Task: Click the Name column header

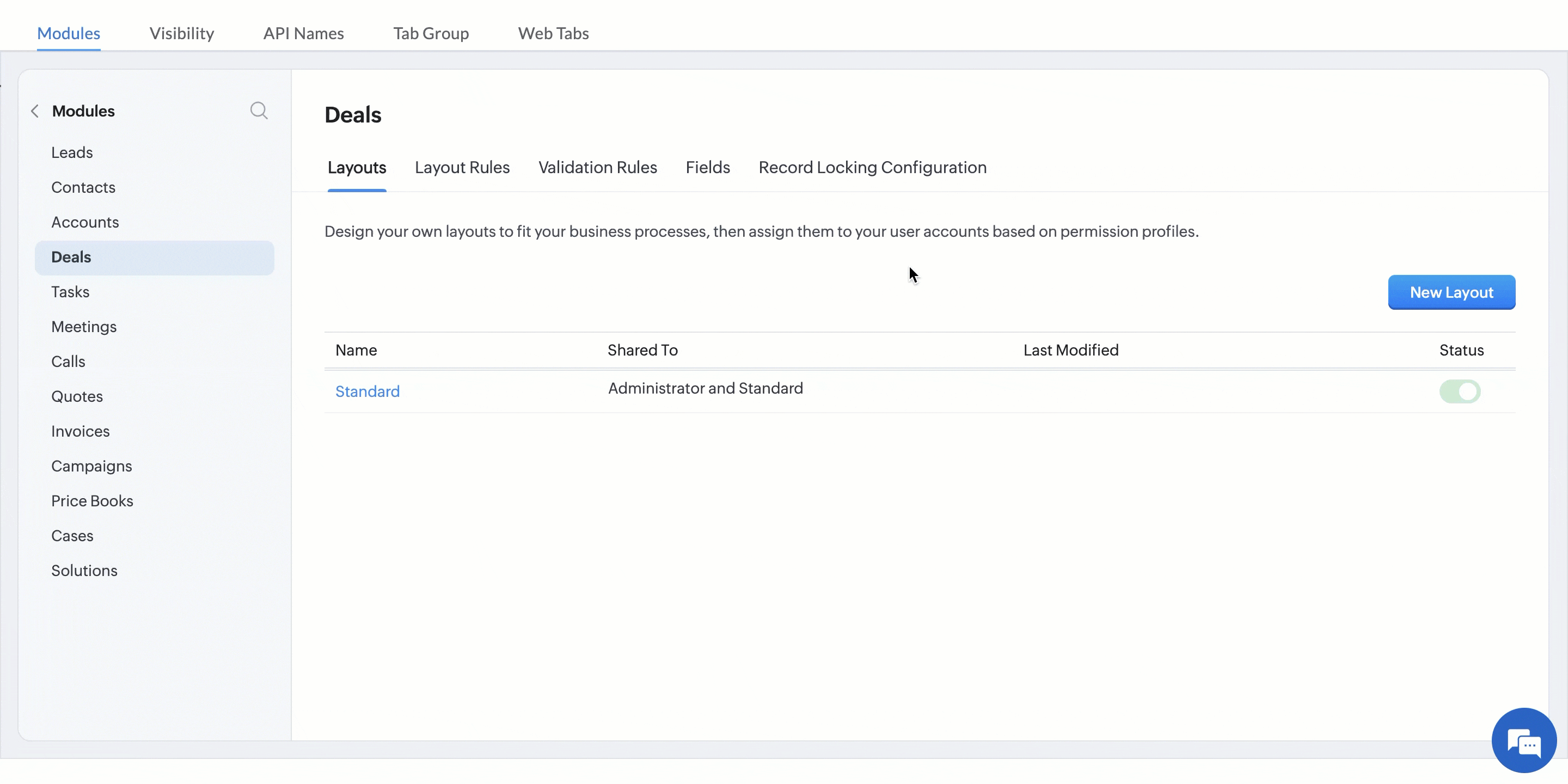Action: tap(356, 350)
